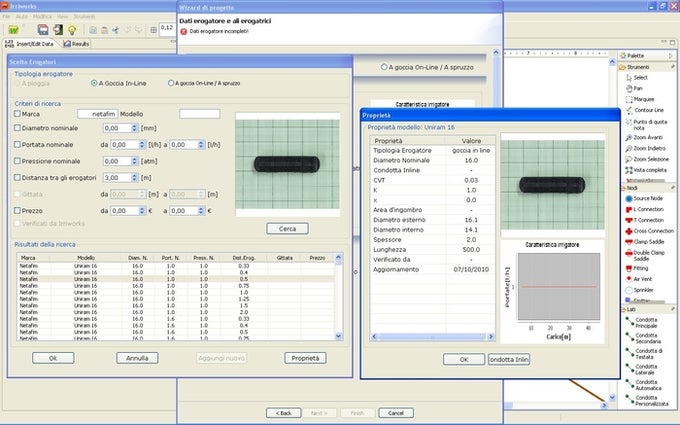Choose the Marquee selection tool
This screenshot has height=425, width=680.
[643, 99]
